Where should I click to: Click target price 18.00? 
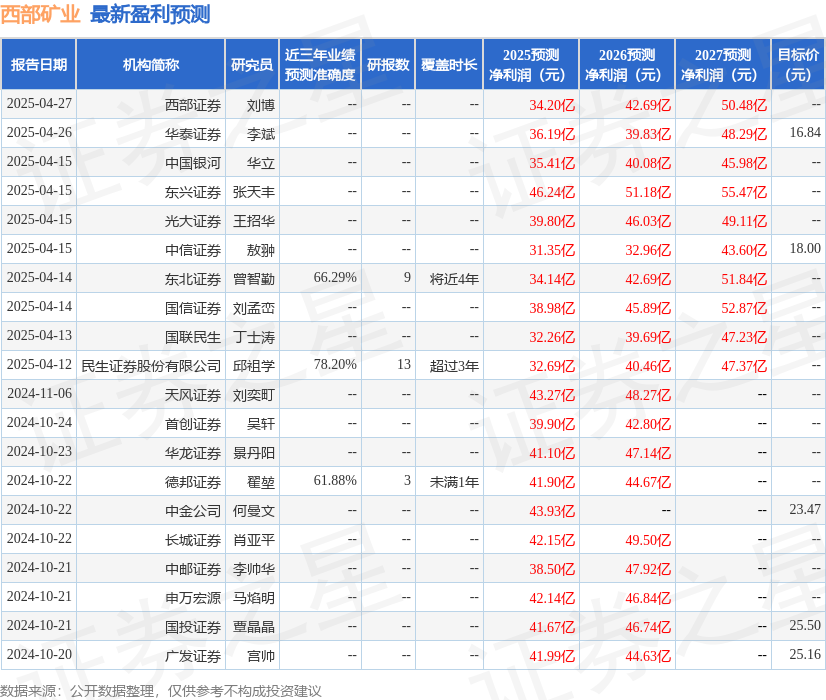click(x=805, y=249)
